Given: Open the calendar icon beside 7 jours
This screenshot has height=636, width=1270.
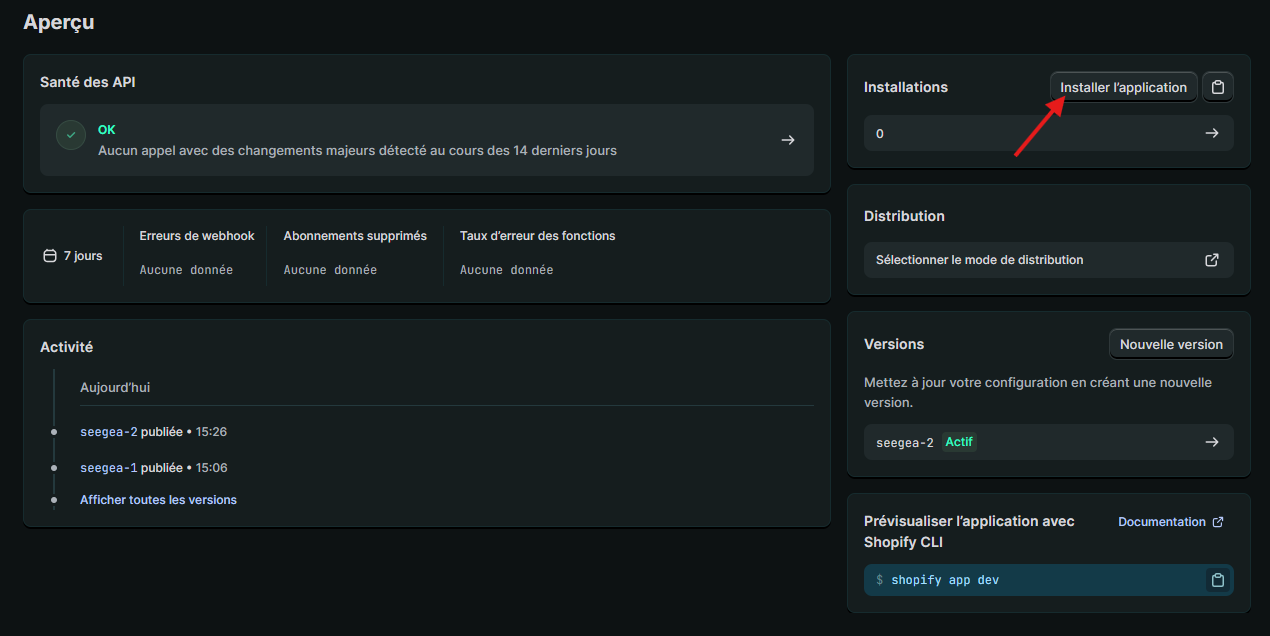Looking at the screenshot, I should (48, 255).
